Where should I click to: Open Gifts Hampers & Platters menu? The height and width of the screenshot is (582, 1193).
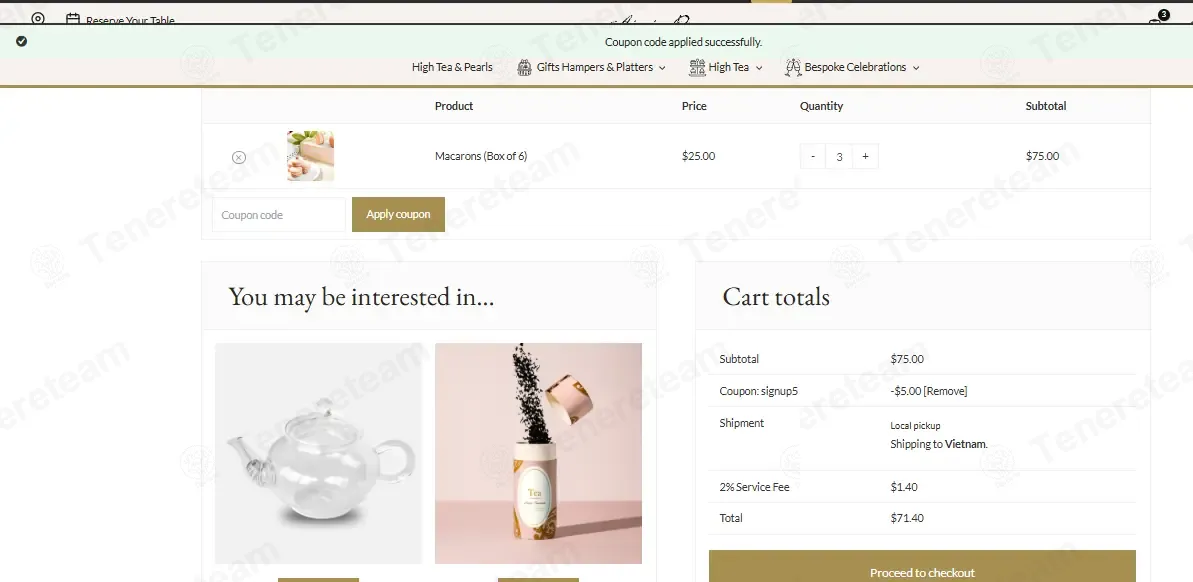595,67
